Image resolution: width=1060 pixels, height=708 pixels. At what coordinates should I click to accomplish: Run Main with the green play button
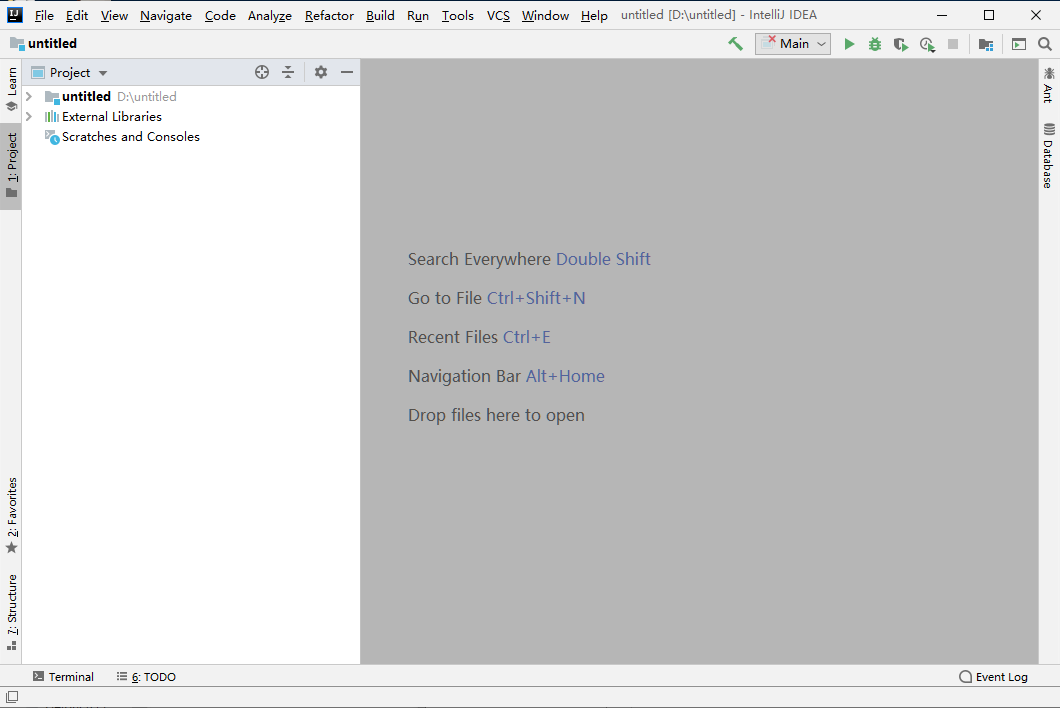pyautogui.click(x=849, y=44)
